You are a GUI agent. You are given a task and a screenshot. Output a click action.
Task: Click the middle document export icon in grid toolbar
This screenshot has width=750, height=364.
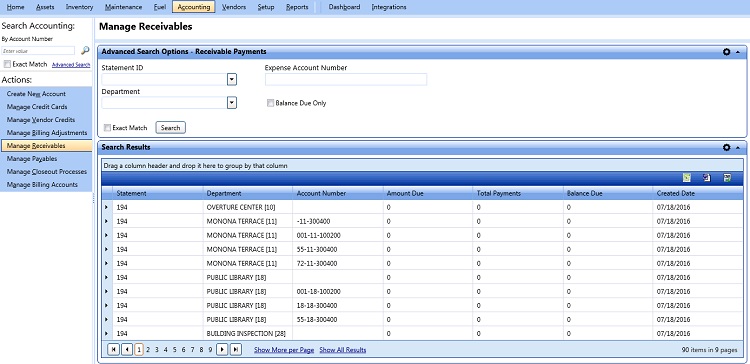pos(707,178)
